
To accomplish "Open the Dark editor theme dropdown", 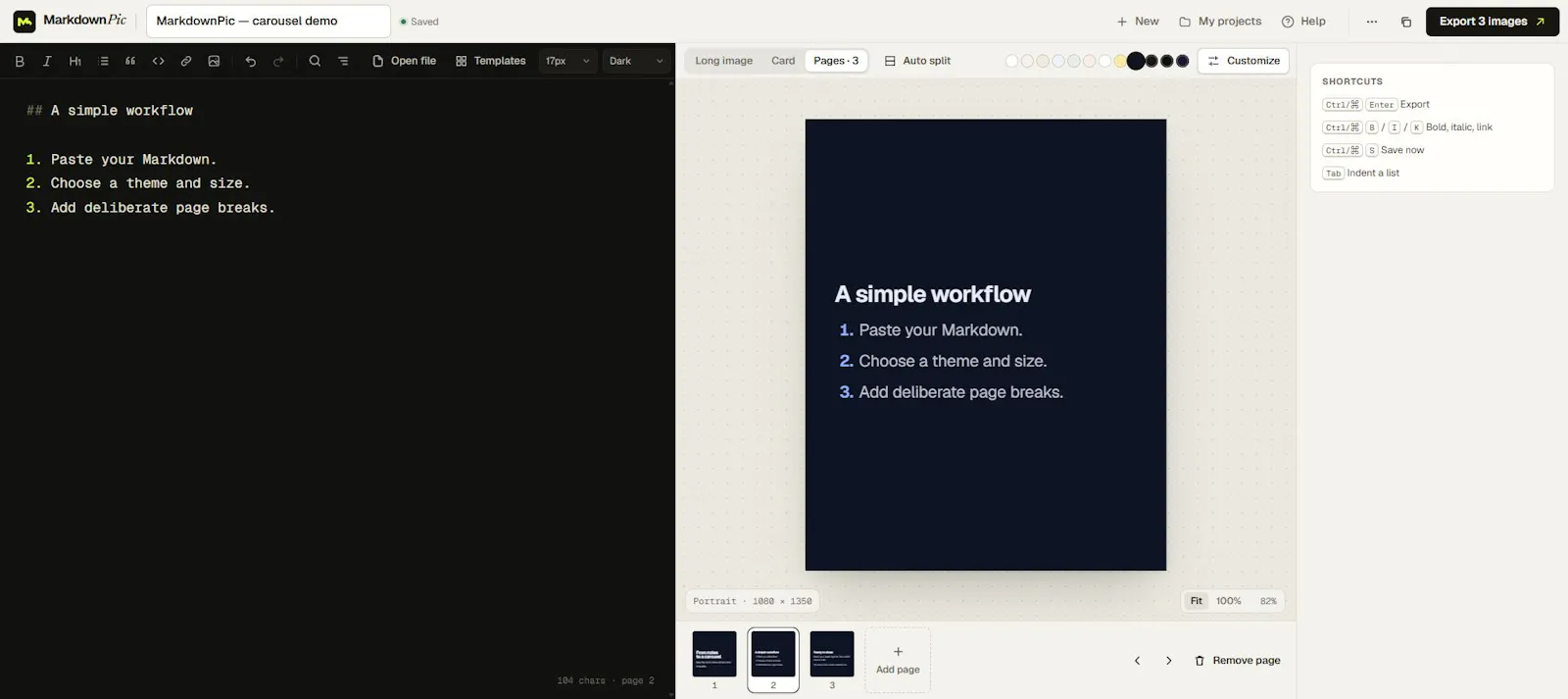I will pos(636,61).
